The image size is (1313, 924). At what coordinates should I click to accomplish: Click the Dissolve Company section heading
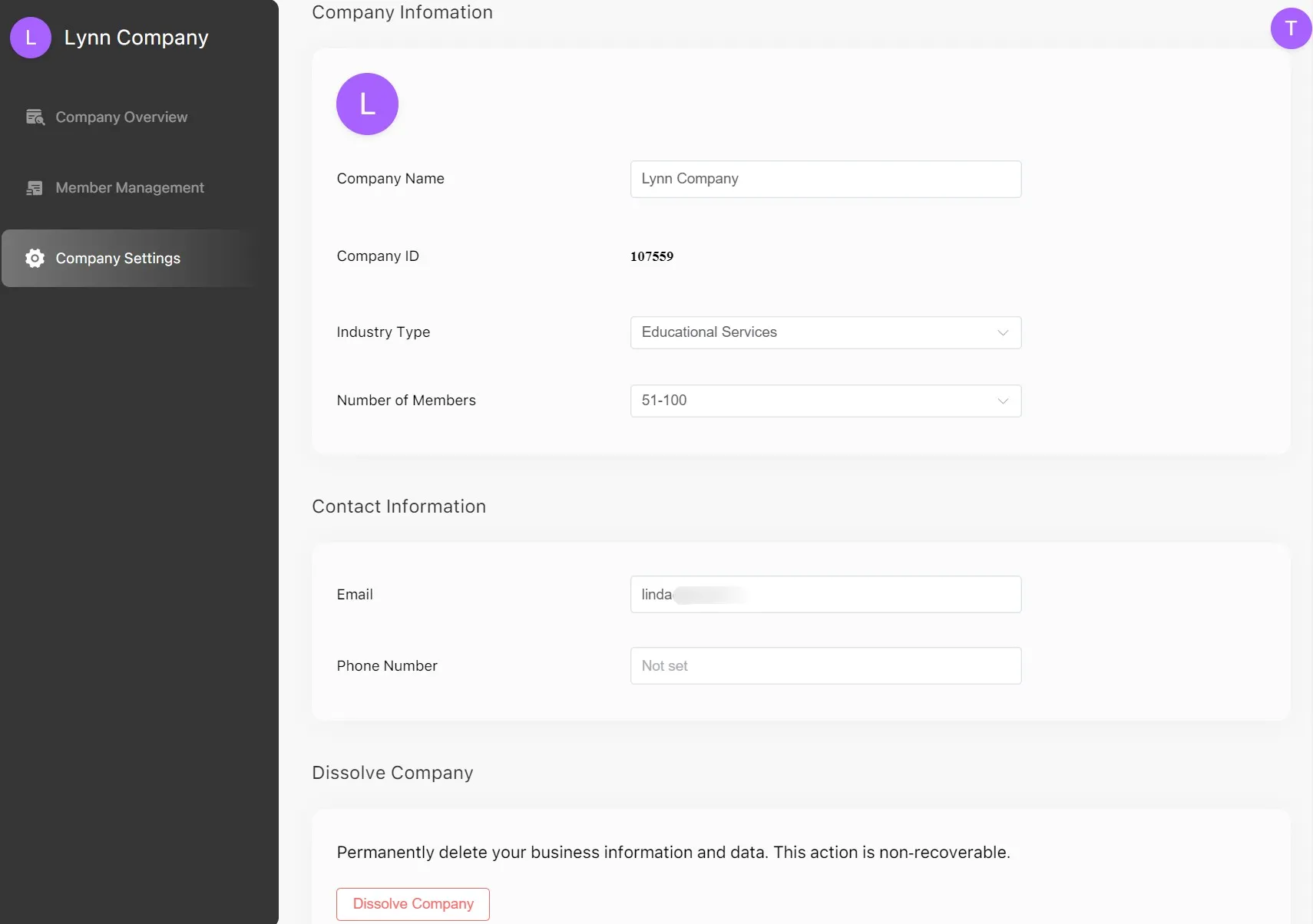click(392, 773)
